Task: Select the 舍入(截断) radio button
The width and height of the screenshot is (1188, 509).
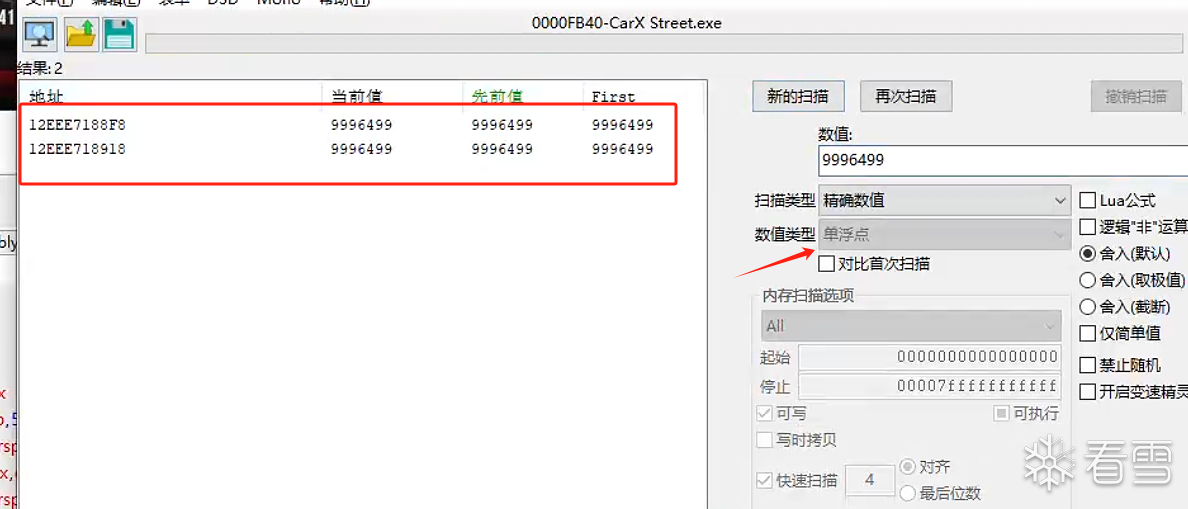Action: click(1087, 307)
